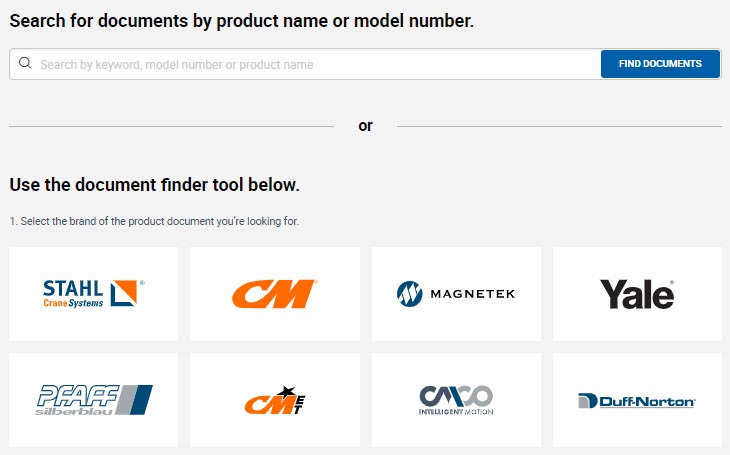This screenshot has width=730, height=455.
Task: Select the STAHL Crane Systems brand tile
Action: click(94, 294)
